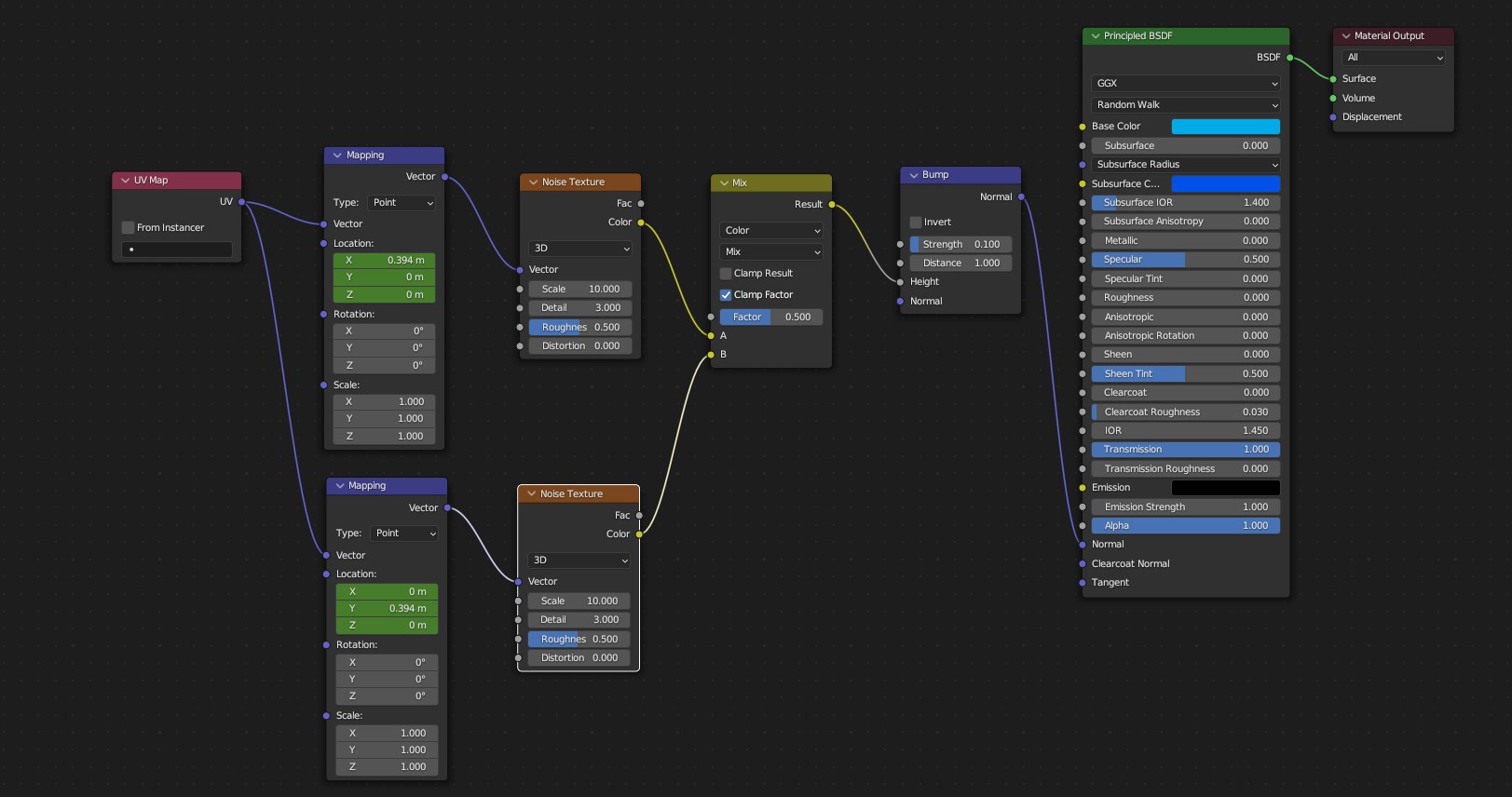Open the Mix node Color data type dropdown

[x=771, y=231]
